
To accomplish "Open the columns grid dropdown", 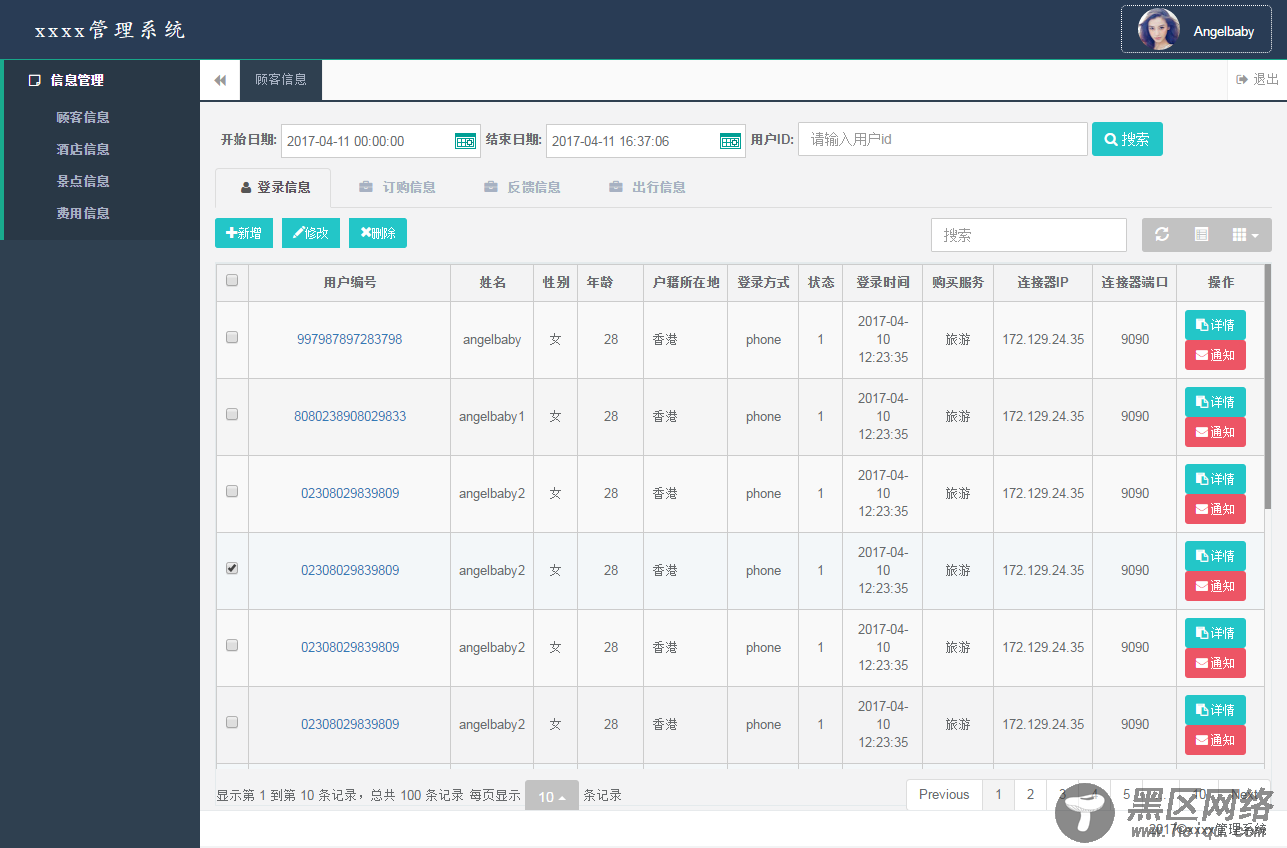I will pos(1246,234).
